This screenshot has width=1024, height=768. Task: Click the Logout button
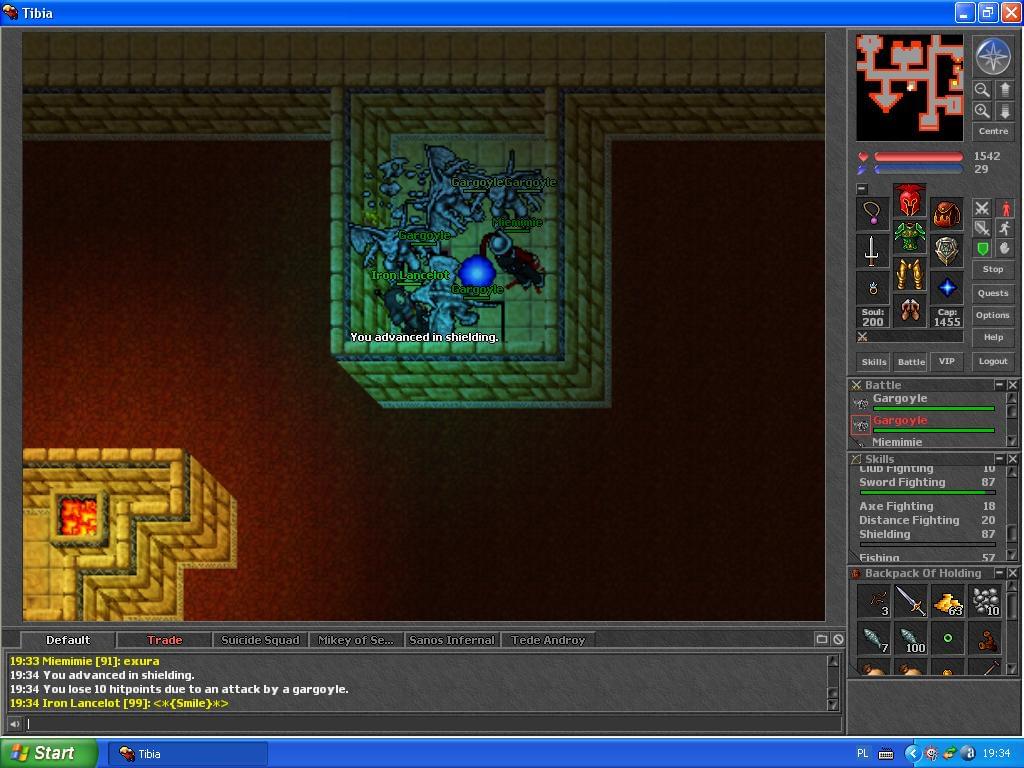tap(993, 361)
